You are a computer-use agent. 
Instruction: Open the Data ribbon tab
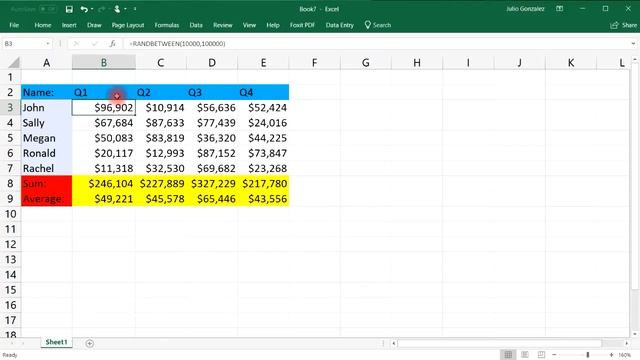tap(196, 25)
